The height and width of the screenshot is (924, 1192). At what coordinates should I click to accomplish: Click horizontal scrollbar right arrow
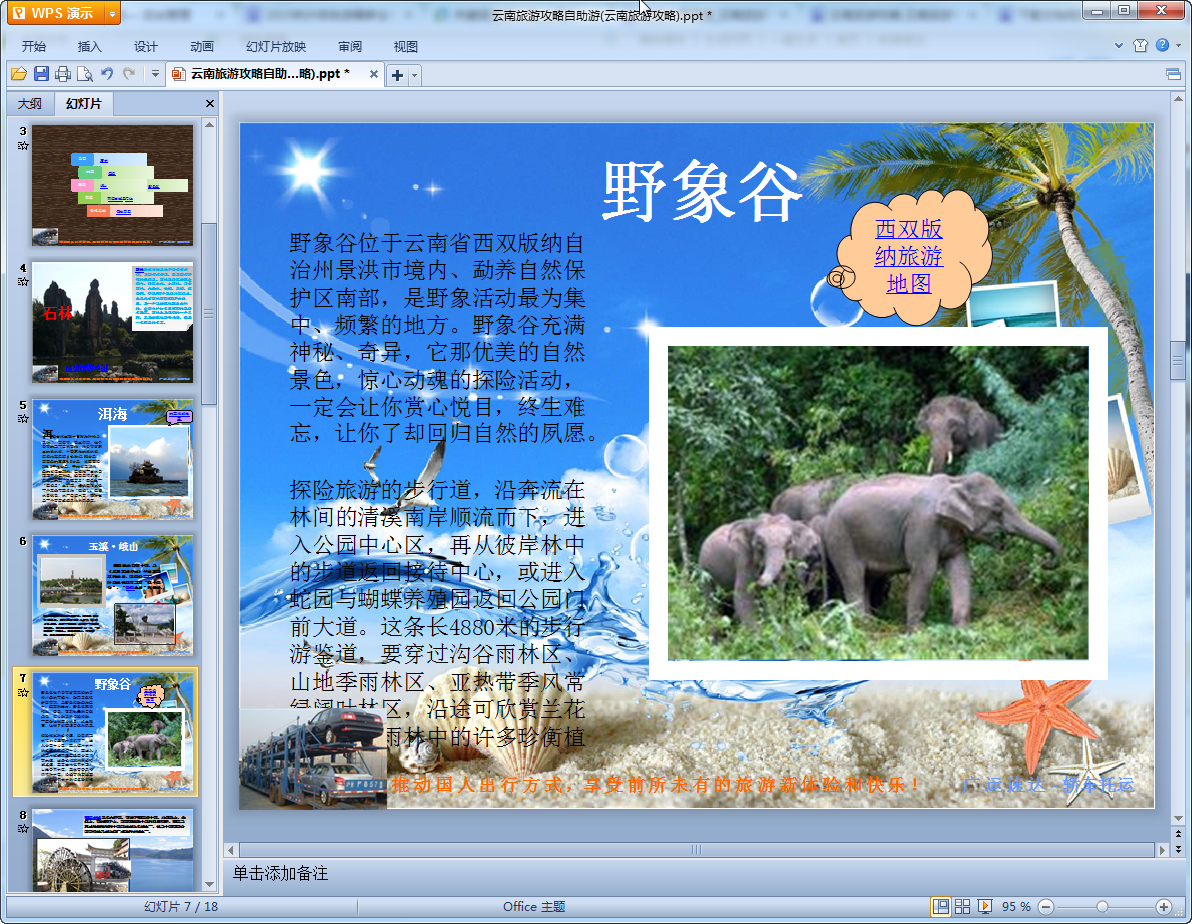1161,850
